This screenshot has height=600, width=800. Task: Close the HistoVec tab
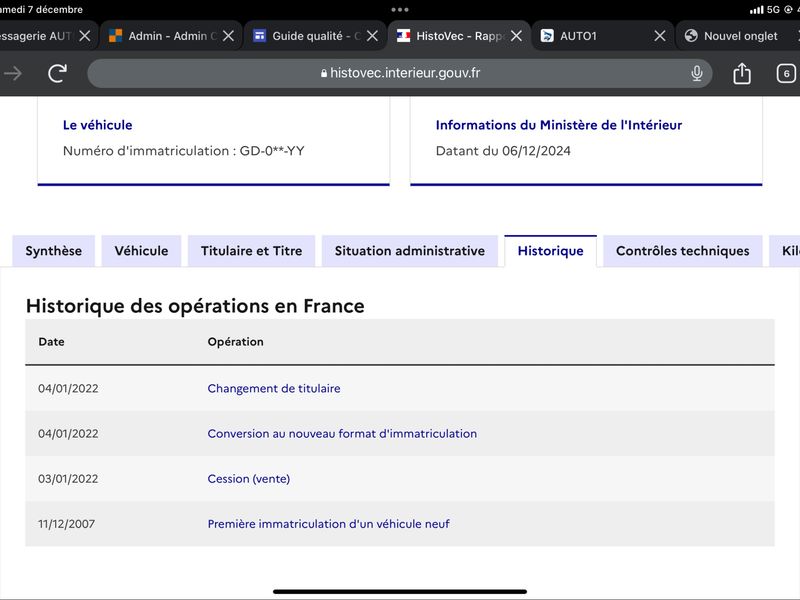pos(516,36)
